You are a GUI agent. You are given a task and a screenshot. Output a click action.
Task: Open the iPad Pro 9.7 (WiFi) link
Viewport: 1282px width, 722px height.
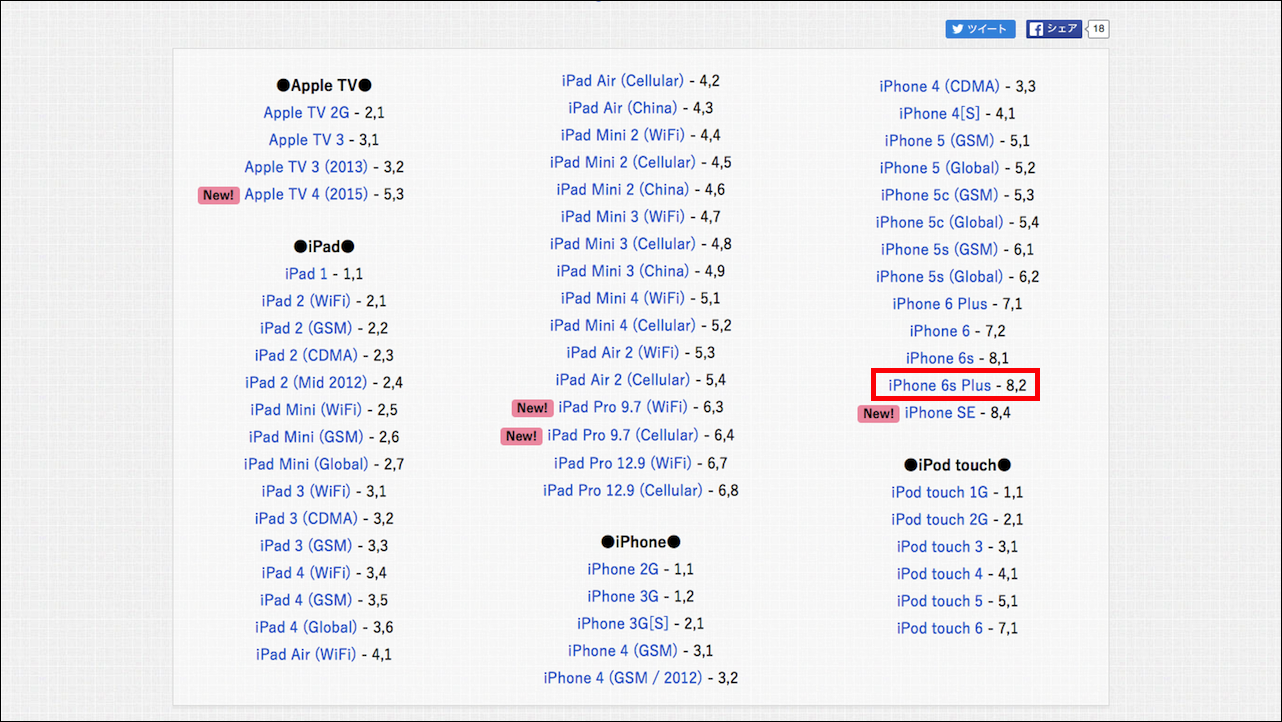[623, 407]
